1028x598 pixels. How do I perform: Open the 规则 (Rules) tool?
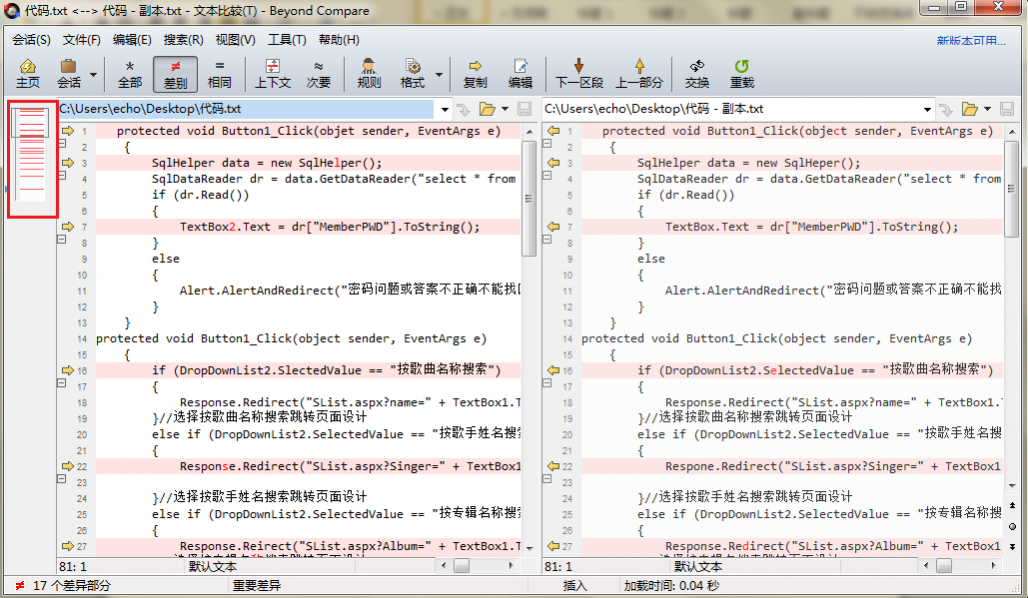(369, 73)
